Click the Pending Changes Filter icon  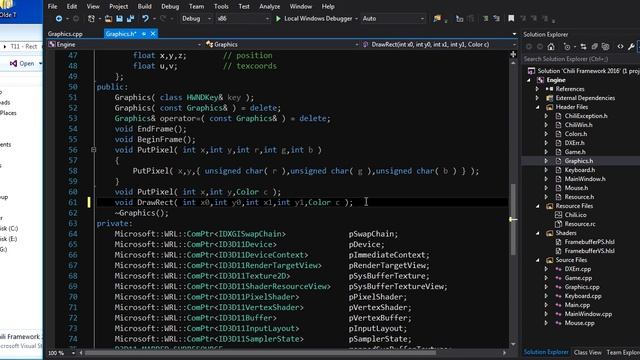(567, 47)
